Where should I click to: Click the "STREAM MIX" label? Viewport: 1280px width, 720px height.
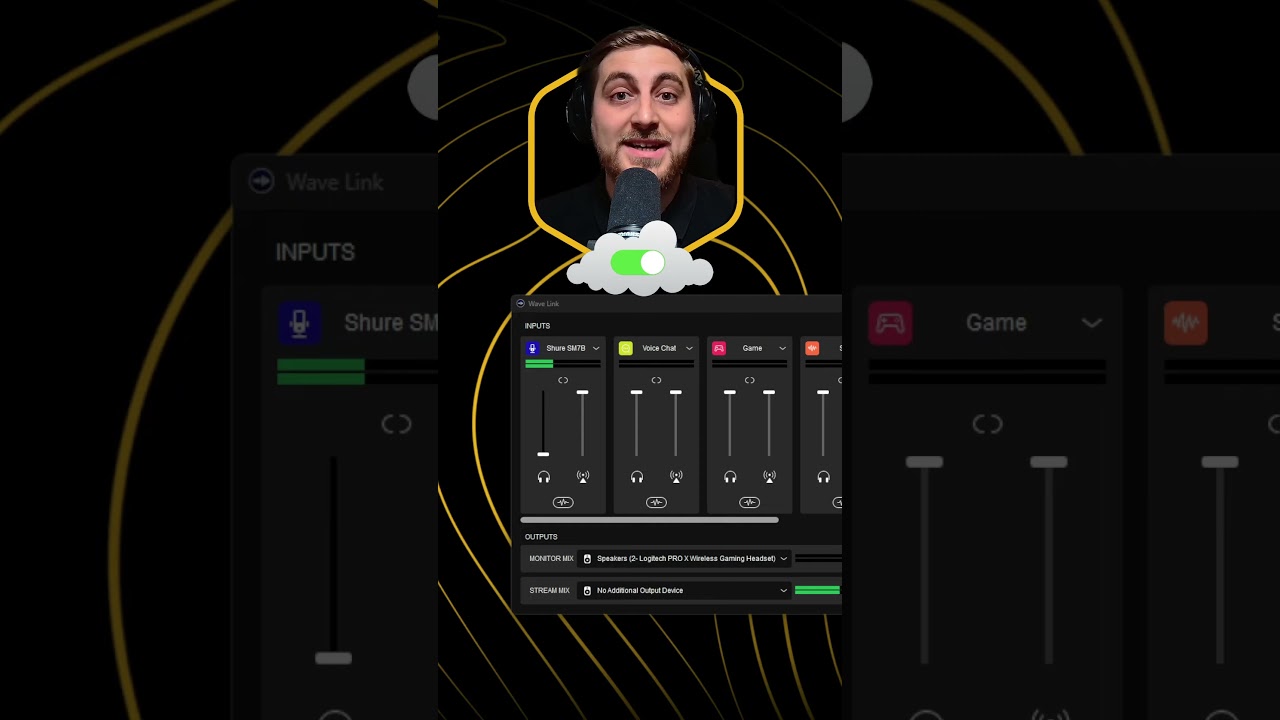click(x=549, y=591)
